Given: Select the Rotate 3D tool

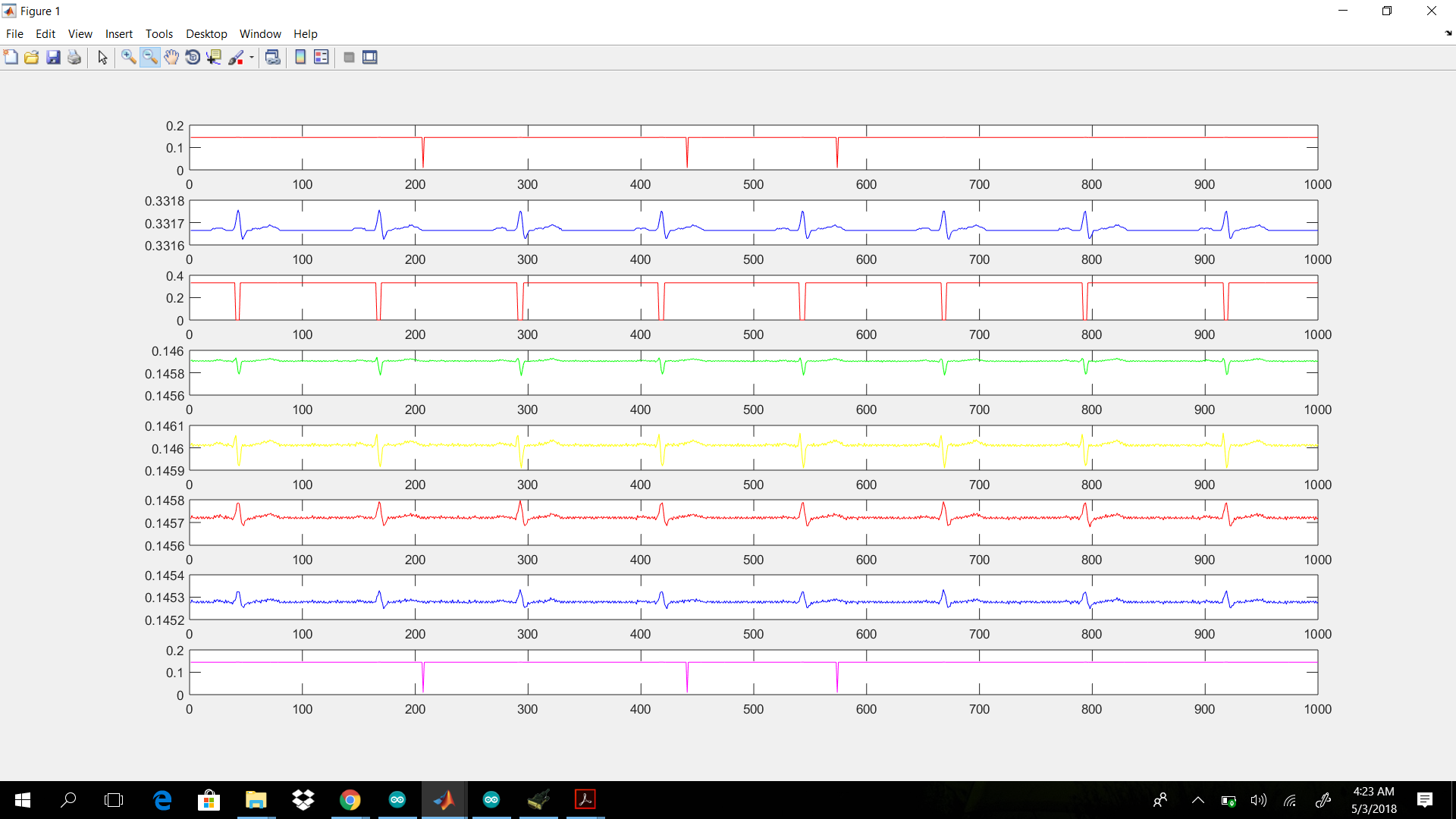Looking at the screenshot, I should tap(193, 58).
